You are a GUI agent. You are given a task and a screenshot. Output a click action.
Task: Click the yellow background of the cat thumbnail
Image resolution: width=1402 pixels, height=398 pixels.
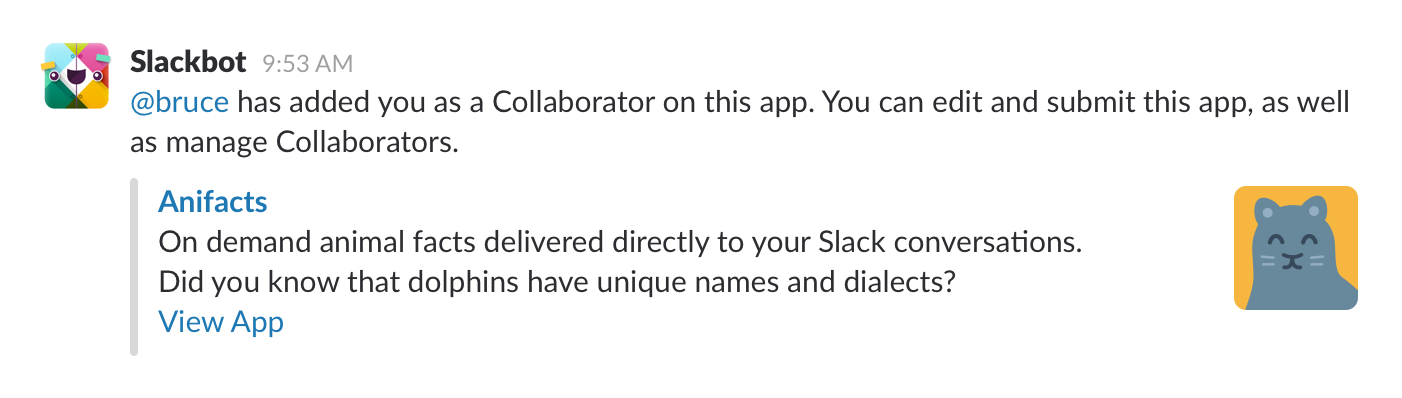click(x=1340, y=205)
